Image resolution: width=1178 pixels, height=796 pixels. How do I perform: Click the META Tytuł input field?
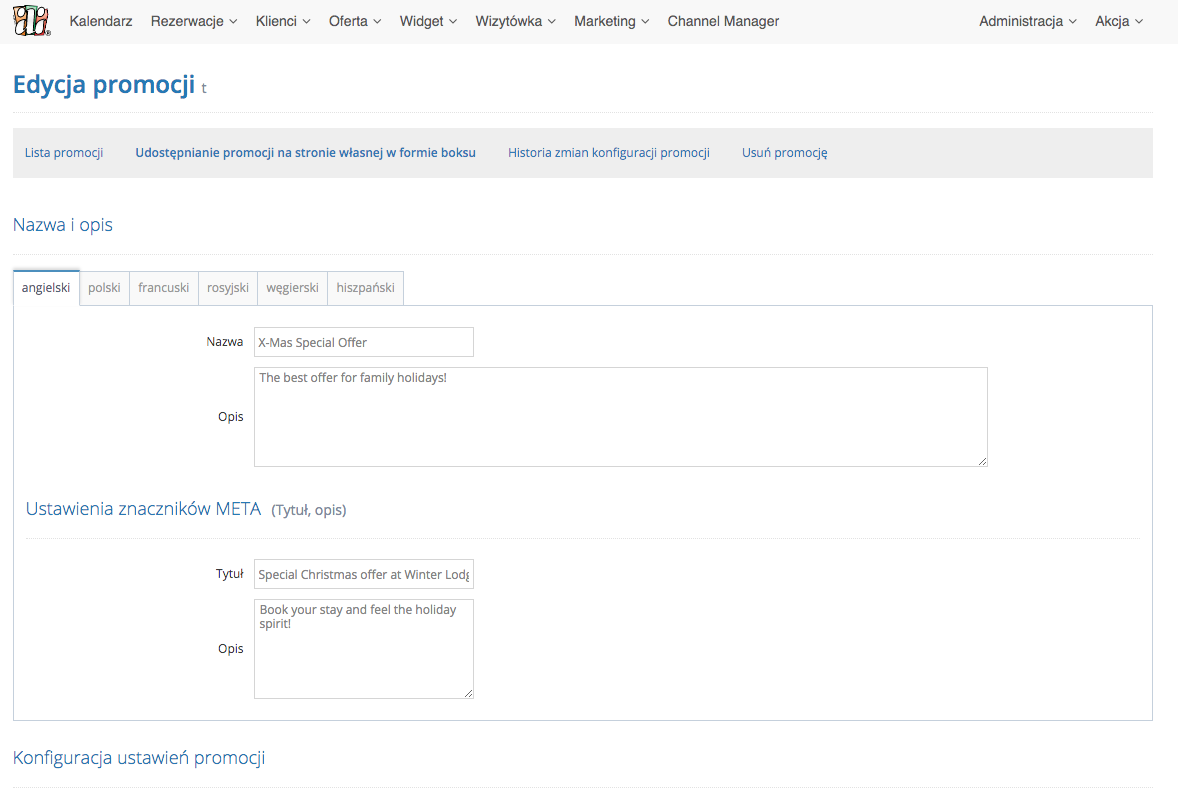pyautogui.click(x=363, y=574)
